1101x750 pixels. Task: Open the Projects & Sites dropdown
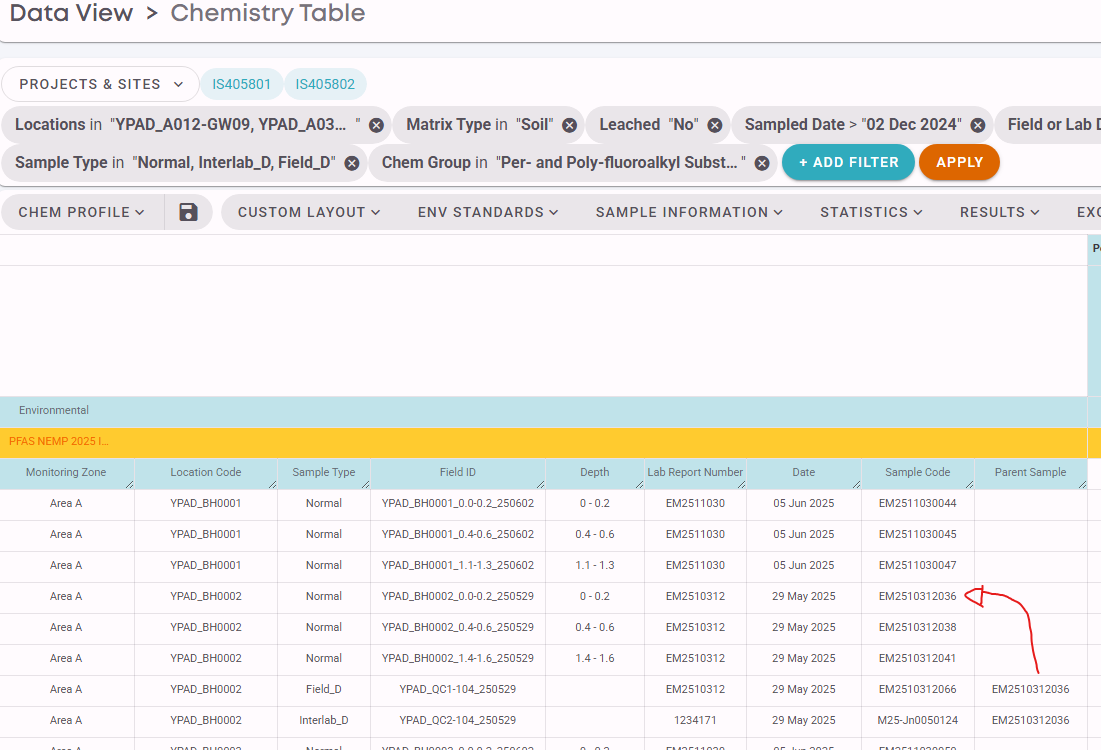pyautogui.click(x=100, y=85)
